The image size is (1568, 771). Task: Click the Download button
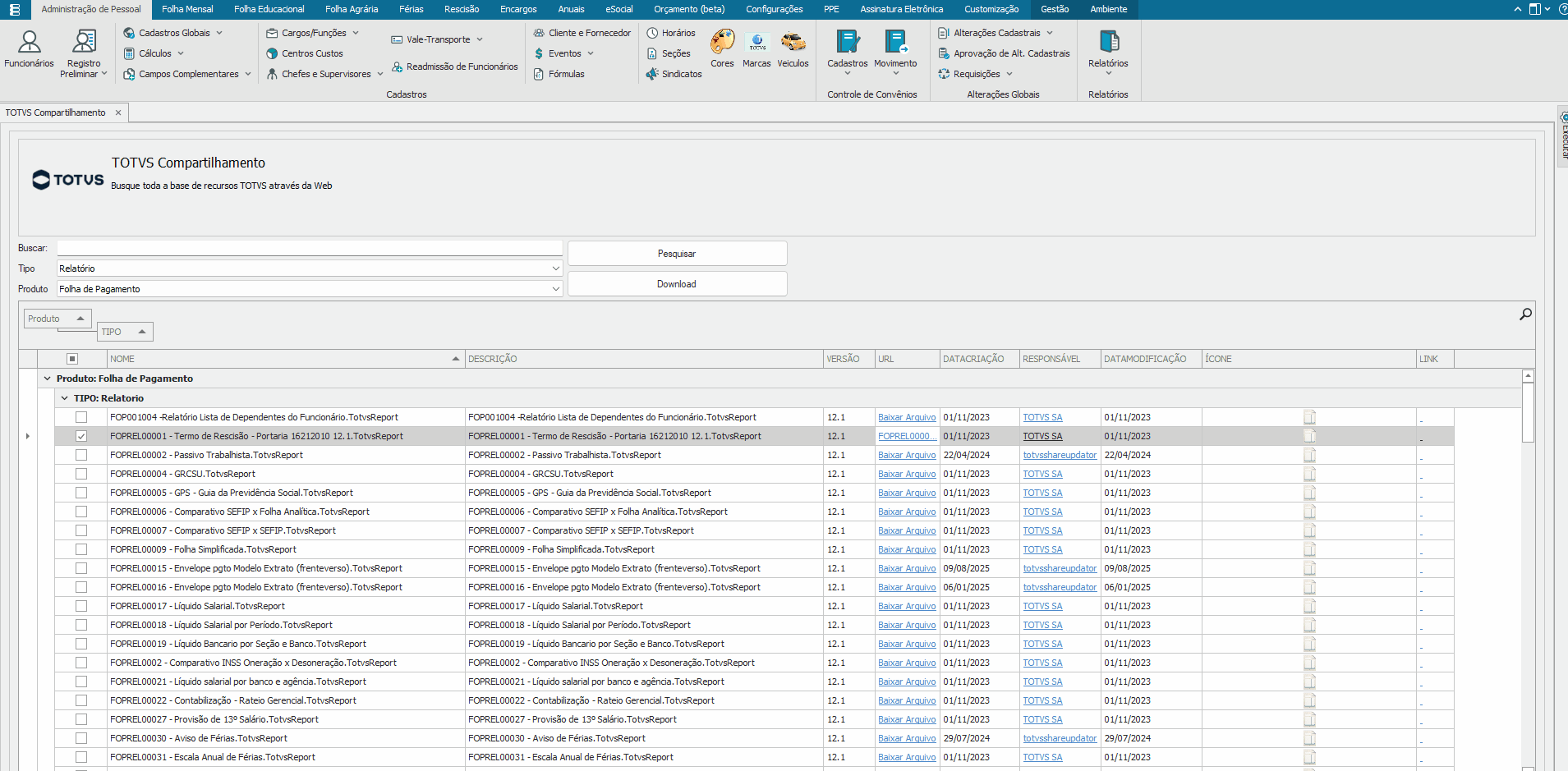pyautogui.click(x=677, y=284)
